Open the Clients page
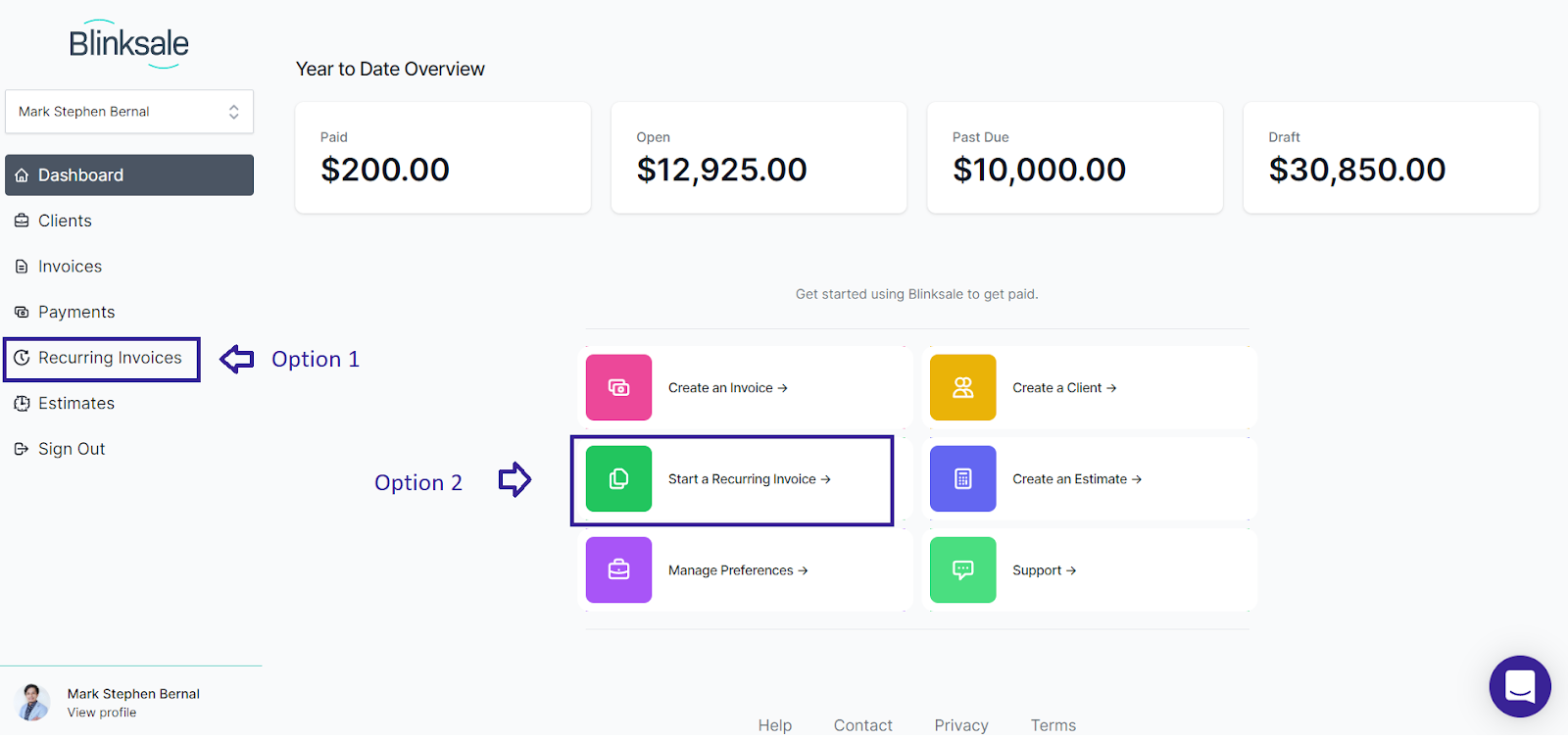 pos(65,222)
